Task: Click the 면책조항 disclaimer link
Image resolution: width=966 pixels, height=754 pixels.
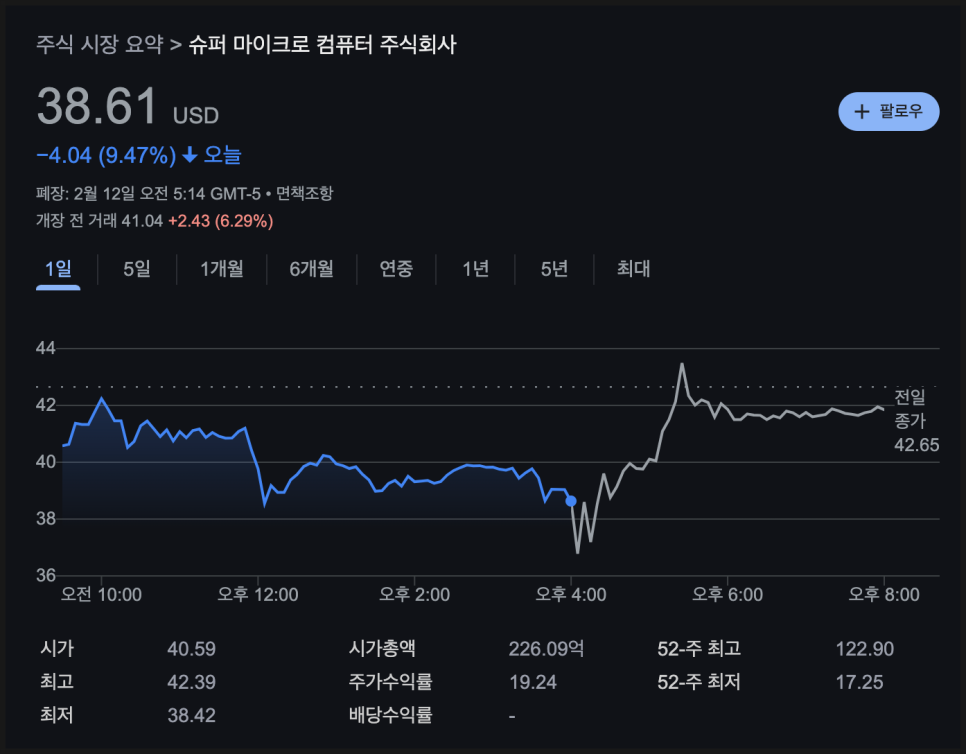Action: 304,193
